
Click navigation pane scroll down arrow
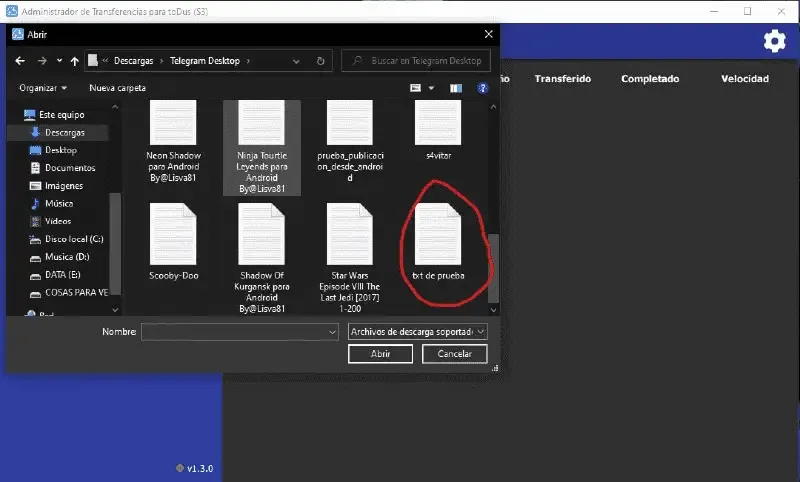pos(115,310)
